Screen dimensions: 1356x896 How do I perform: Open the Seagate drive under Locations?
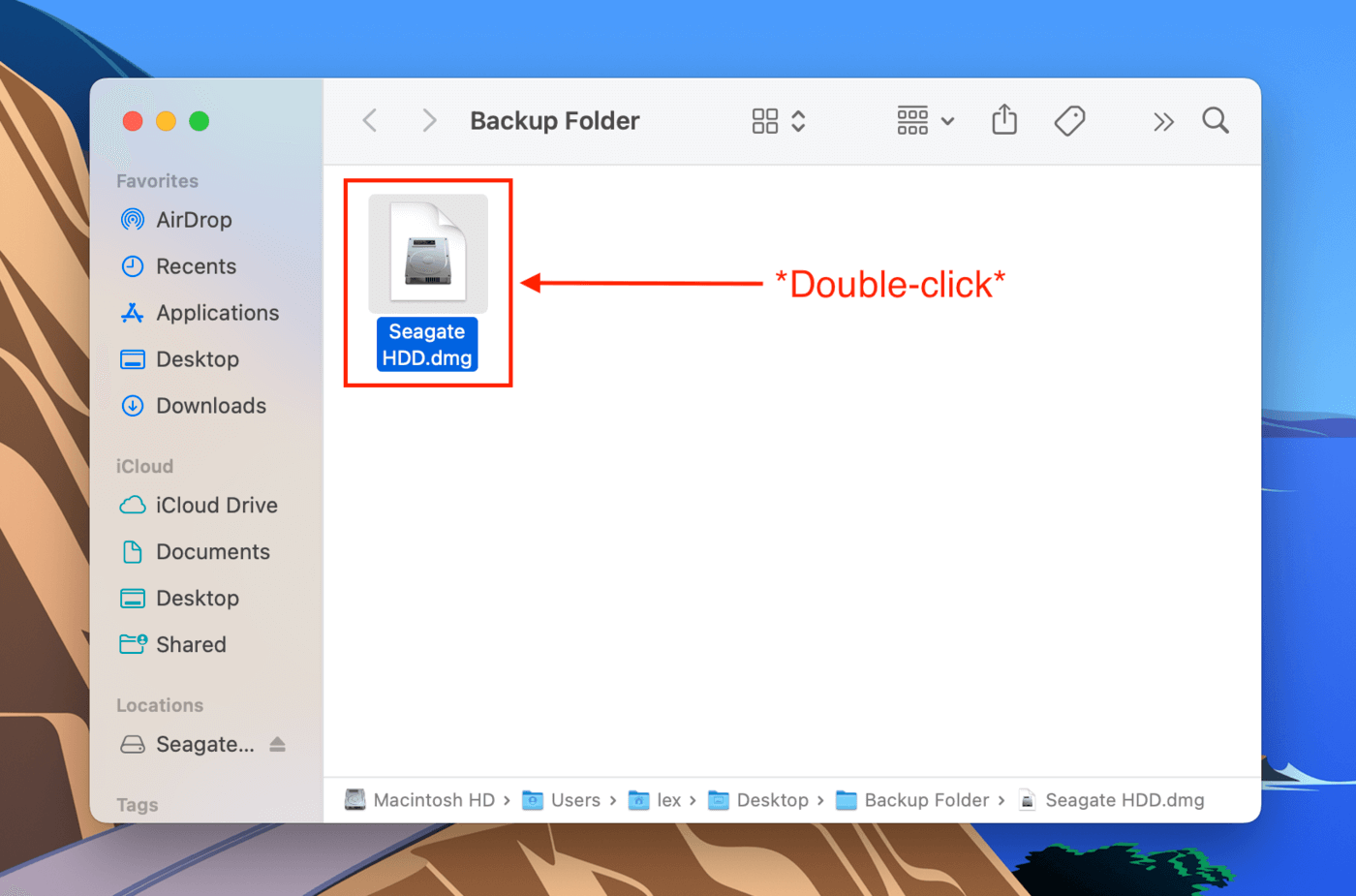coord(205,745)
